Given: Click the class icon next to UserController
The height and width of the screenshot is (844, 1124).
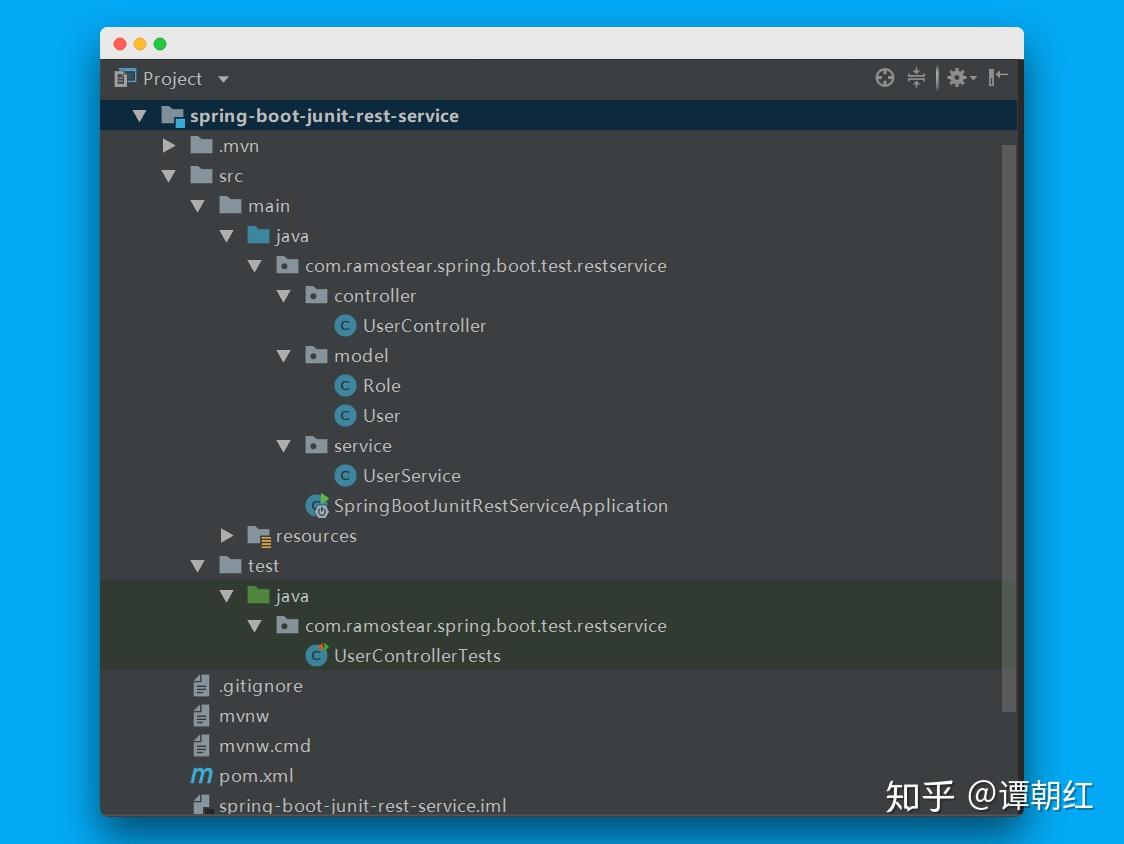Looking at the screenshot, I should click(x=345, y=325).
